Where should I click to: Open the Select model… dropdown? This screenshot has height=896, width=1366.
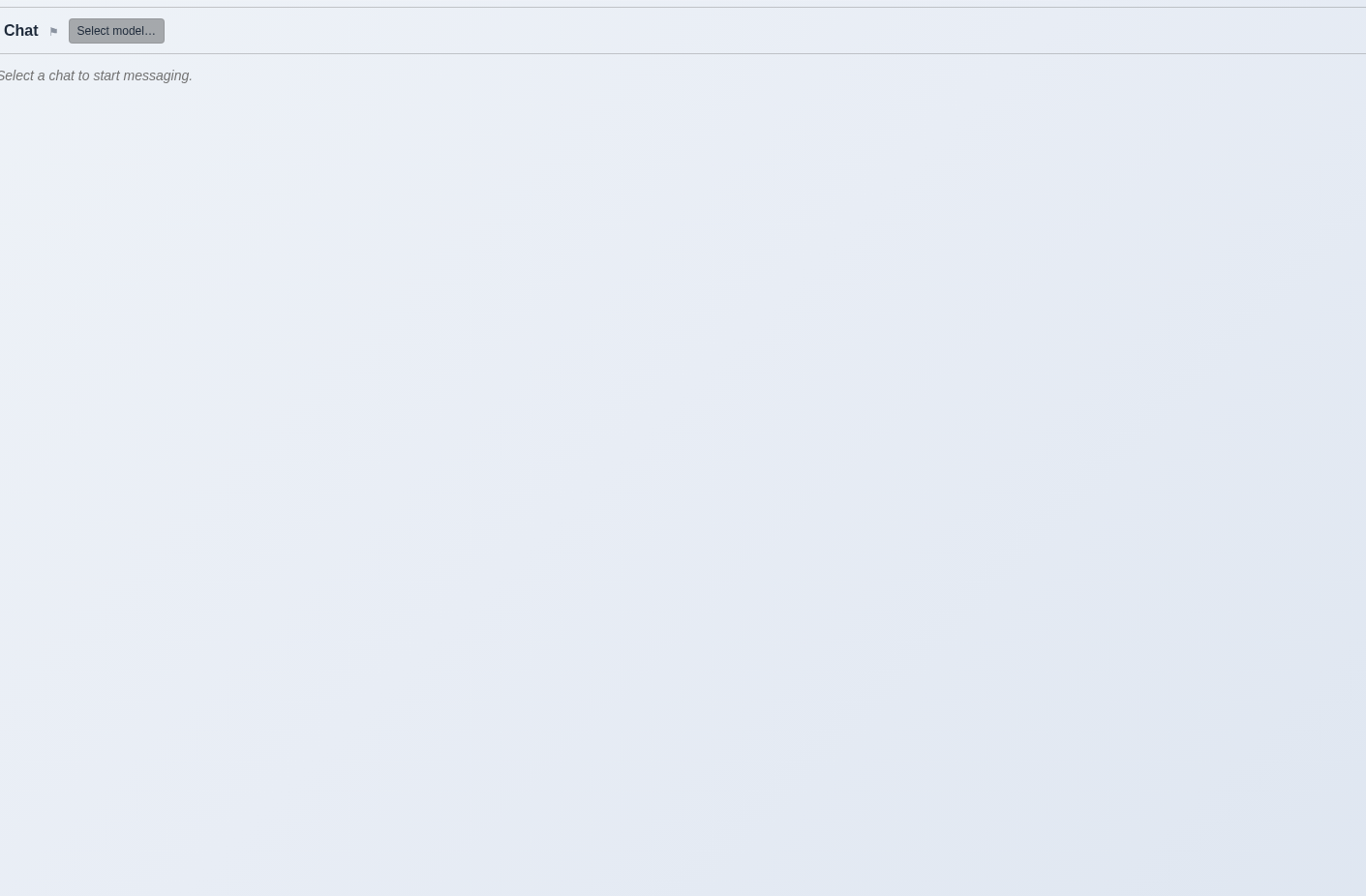[x=116, y=31]
